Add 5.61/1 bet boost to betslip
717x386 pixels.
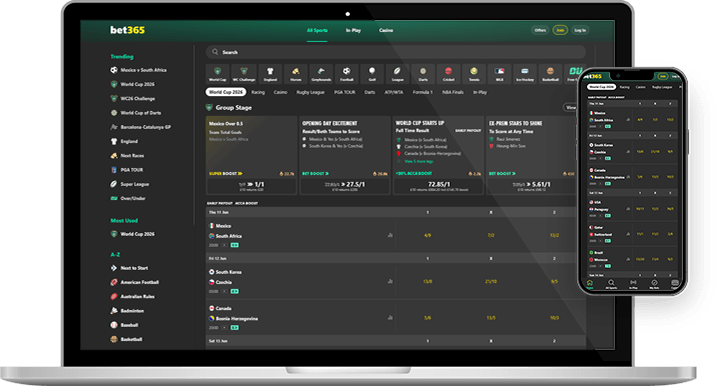[x=531, y=185]
